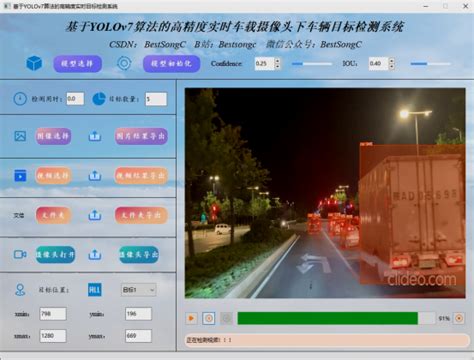The image size is (474, 360).
Task: Click the camcorder icon in the camera row
Action: (x=20, y=255)
